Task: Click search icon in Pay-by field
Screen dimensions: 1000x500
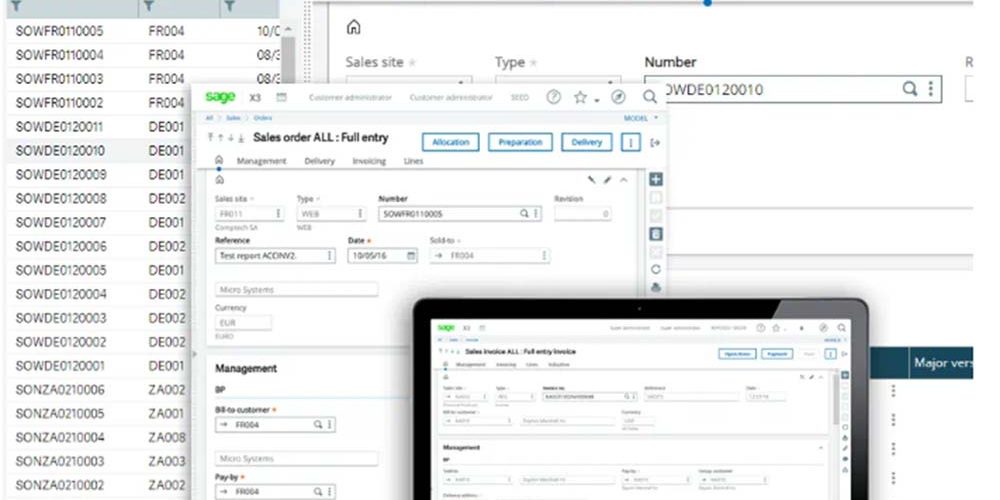Action: click(318, 492)
